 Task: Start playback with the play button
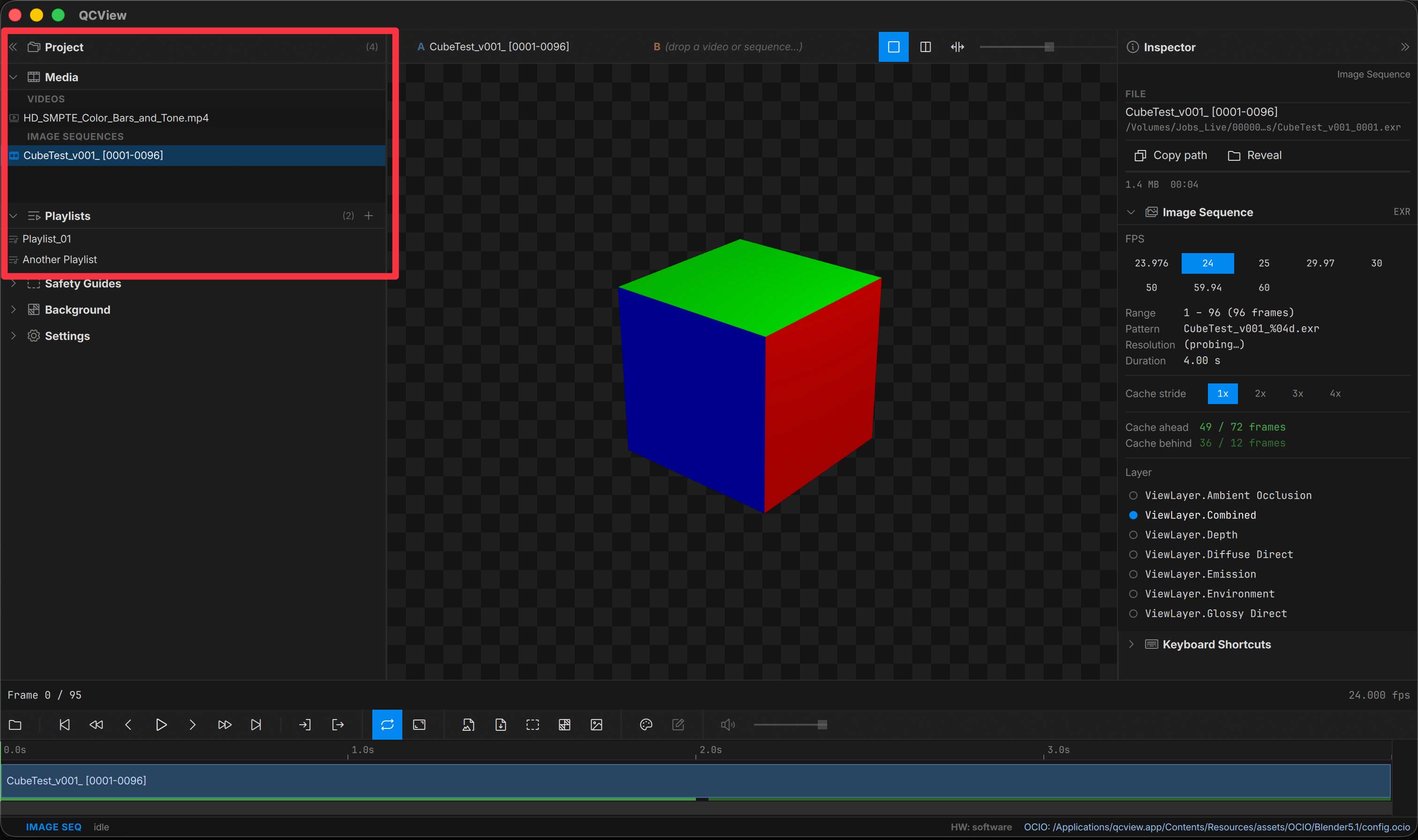[x=161, y=725]
